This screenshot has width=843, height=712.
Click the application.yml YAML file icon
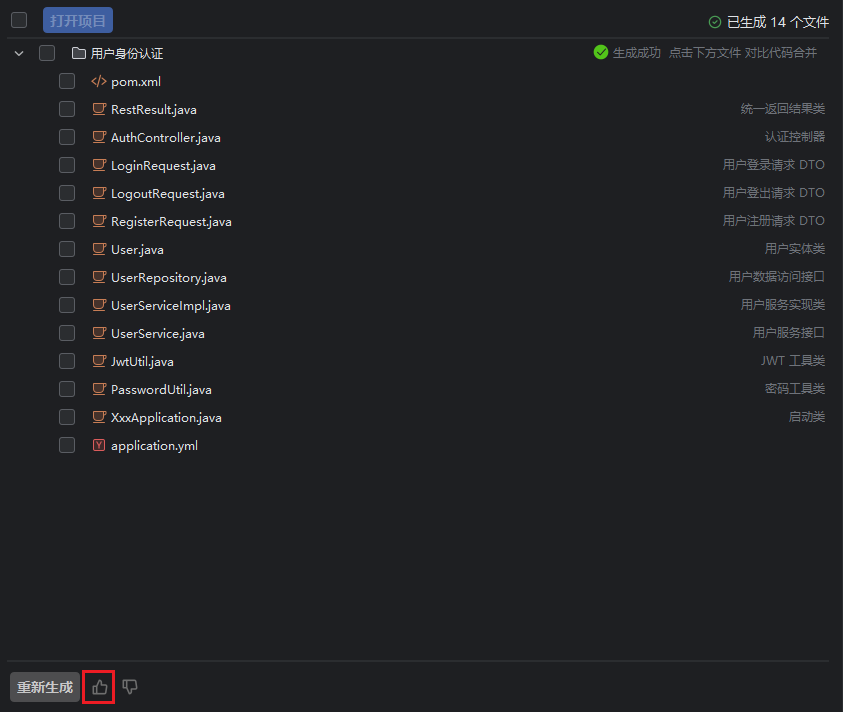[x=98, y=445]
